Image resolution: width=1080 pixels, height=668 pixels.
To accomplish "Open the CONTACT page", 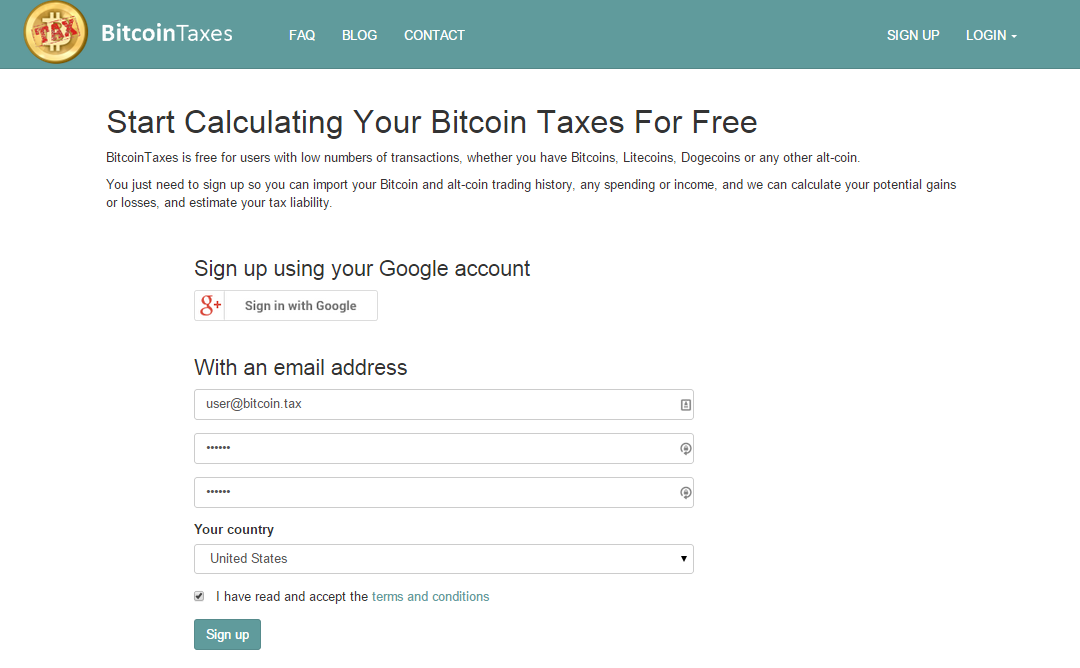I will [434, 35].
